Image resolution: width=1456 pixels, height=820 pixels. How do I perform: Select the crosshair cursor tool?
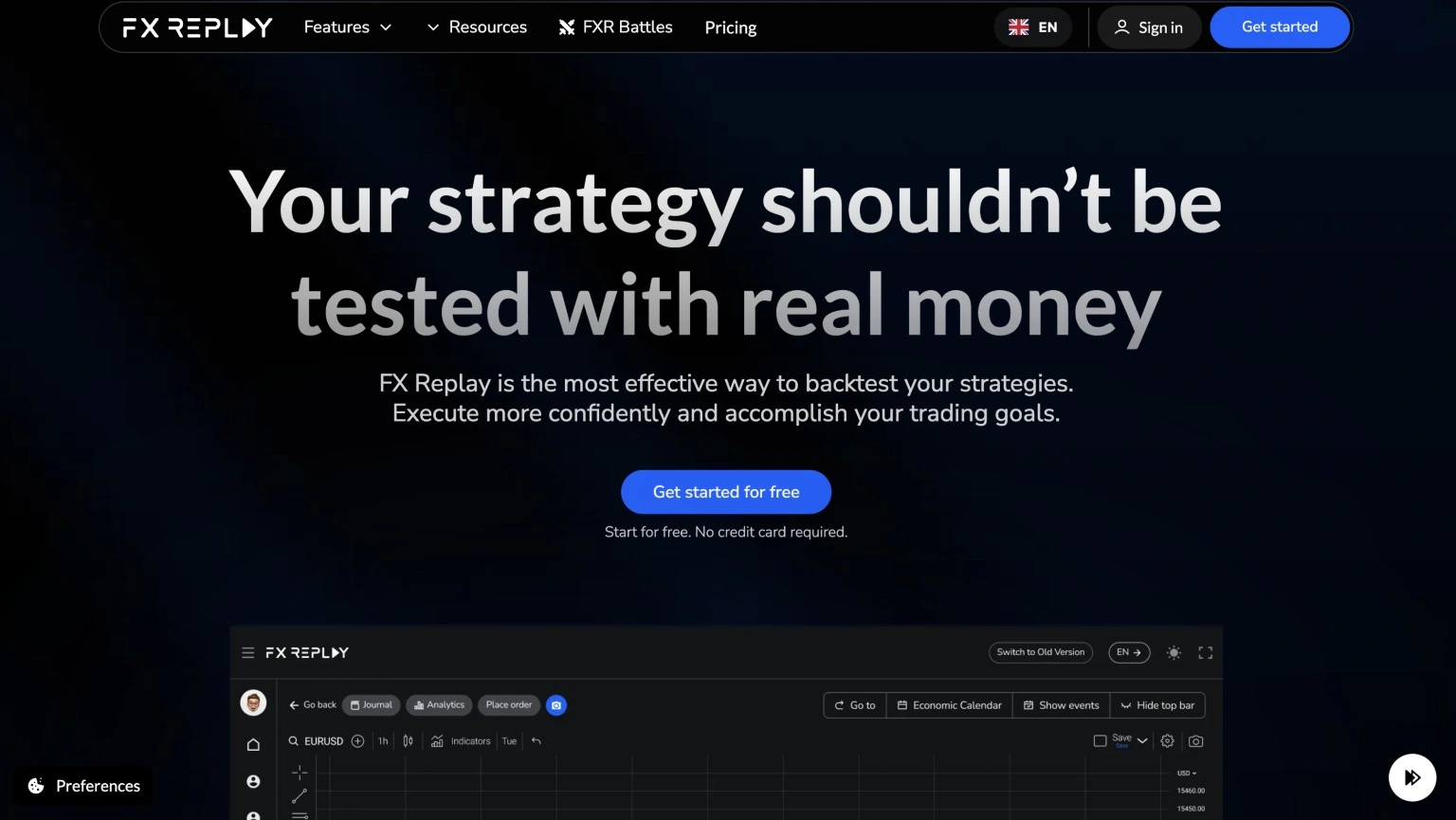click(300, 773)
